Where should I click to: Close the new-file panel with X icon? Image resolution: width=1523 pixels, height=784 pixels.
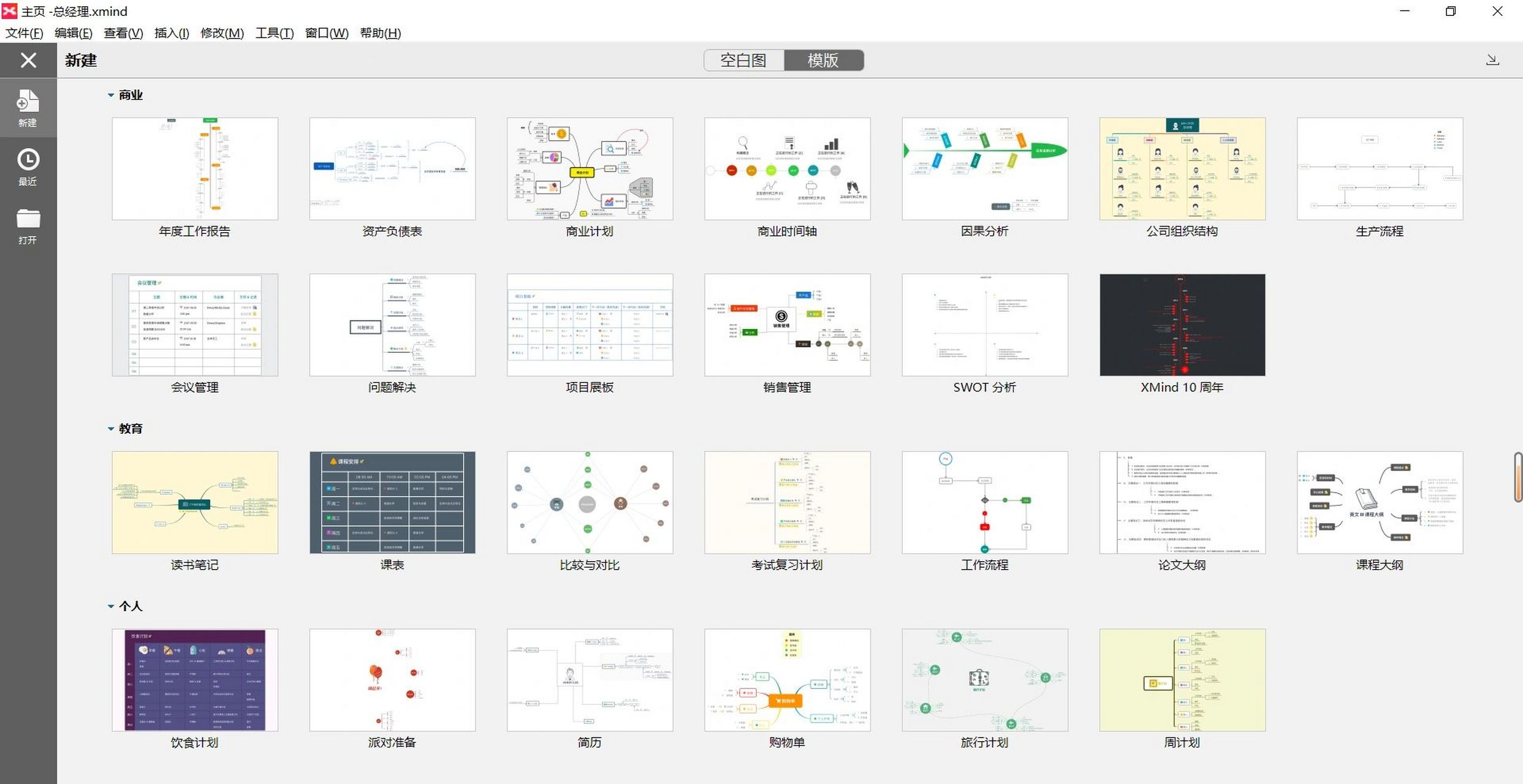click(x=28, y=60)
